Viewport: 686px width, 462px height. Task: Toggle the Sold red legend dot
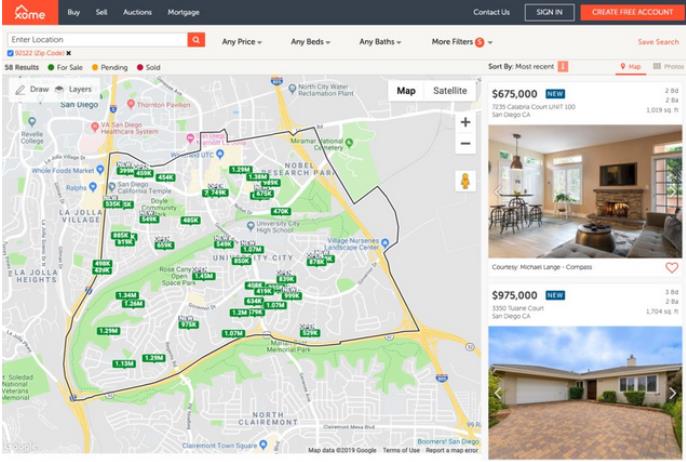click(x=140, y=67)
